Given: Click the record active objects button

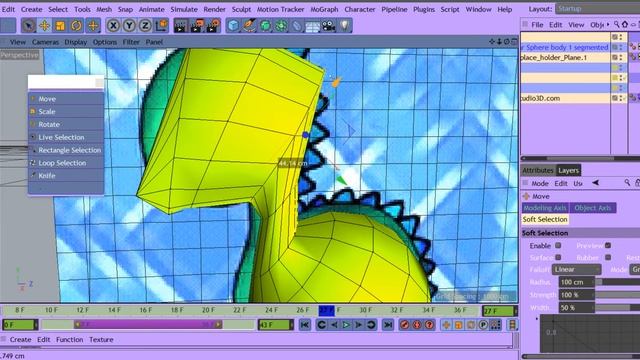Looking at the screenshot, I should tap(404, 325).
